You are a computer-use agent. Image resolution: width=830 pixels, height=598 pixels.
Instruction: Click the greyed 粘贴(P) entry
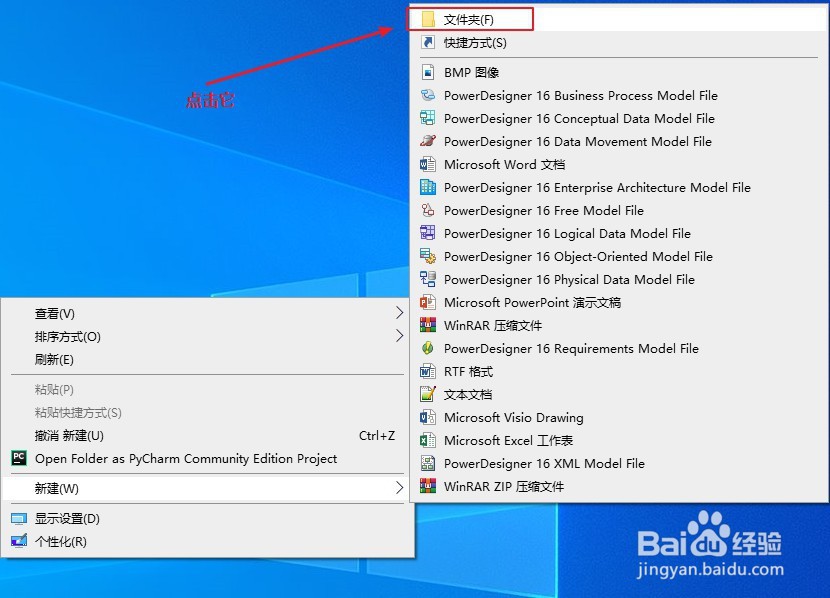coord(208,389)
